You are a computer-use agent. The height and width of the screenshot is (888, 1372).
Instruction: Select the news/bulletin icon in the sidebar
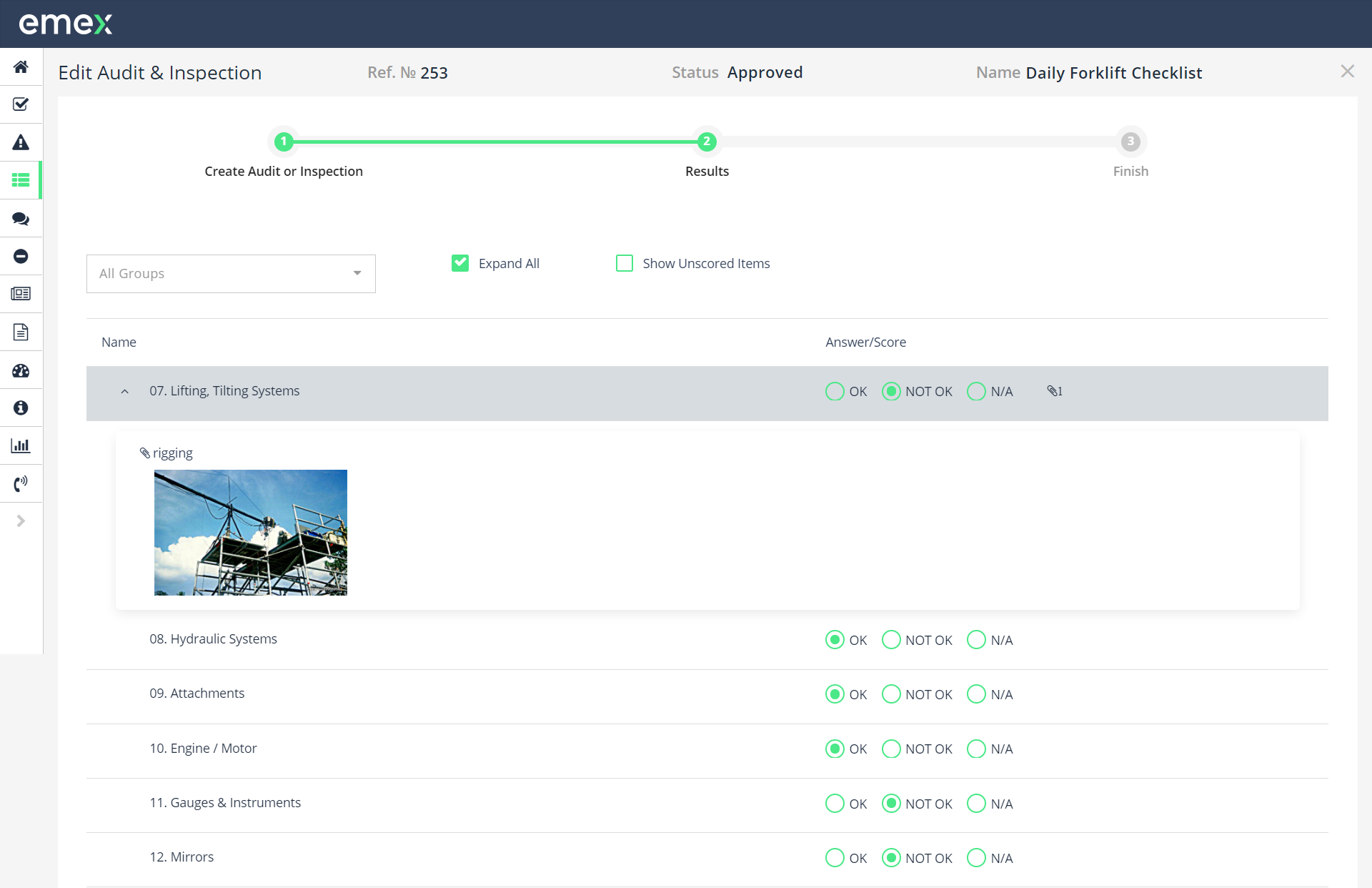coord(21,294)
